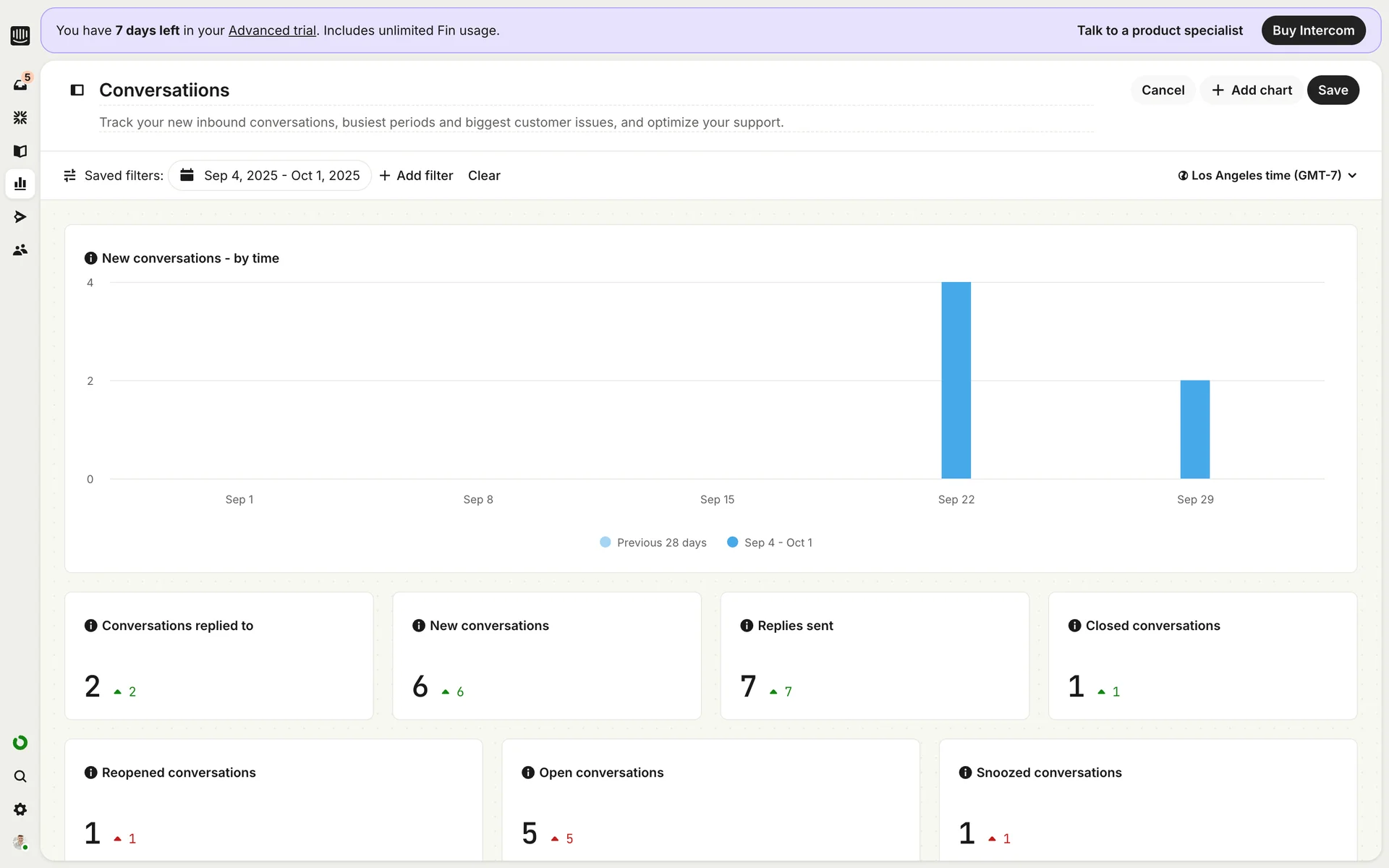Open the Inbox icon with badge
This screenshot has height=868, width=1389.
coord(20,84)
